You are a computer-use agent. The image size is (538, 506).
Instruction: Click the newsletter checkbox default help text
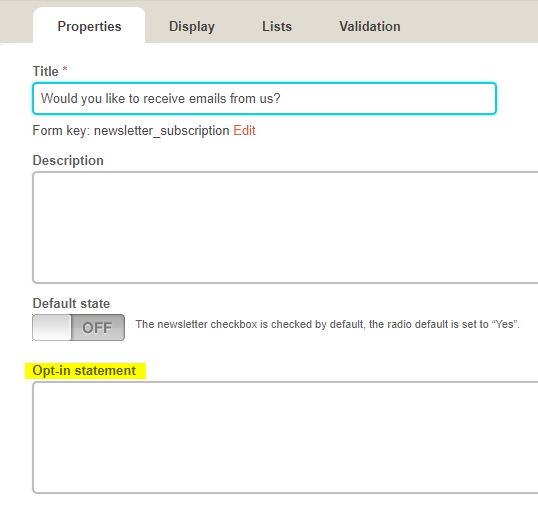click(x=328, y=324)
